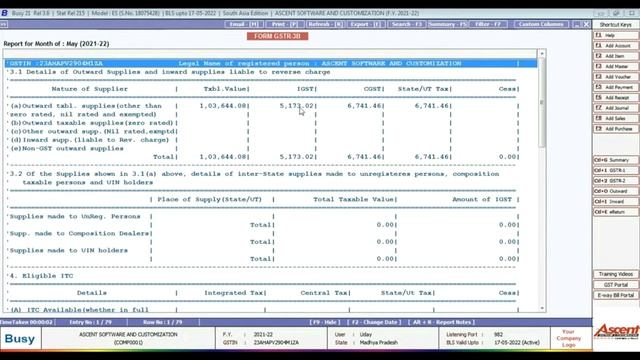Click row (d) Inward supp. liable to Rev. charge
The width and height of the screenshot is (640, 360).
pyautogui.click(x=89, y=140)
